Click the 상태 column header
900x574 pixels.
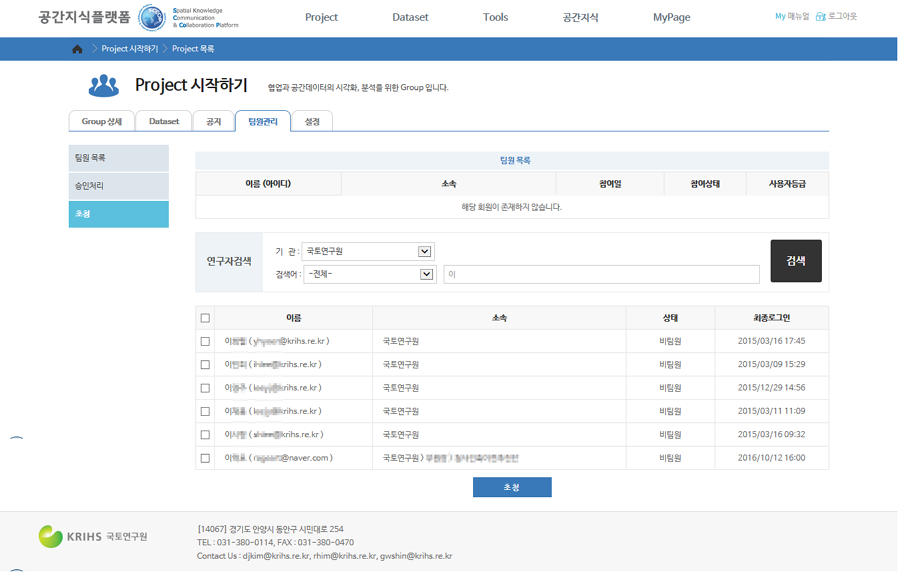click(x=670, y=318)
